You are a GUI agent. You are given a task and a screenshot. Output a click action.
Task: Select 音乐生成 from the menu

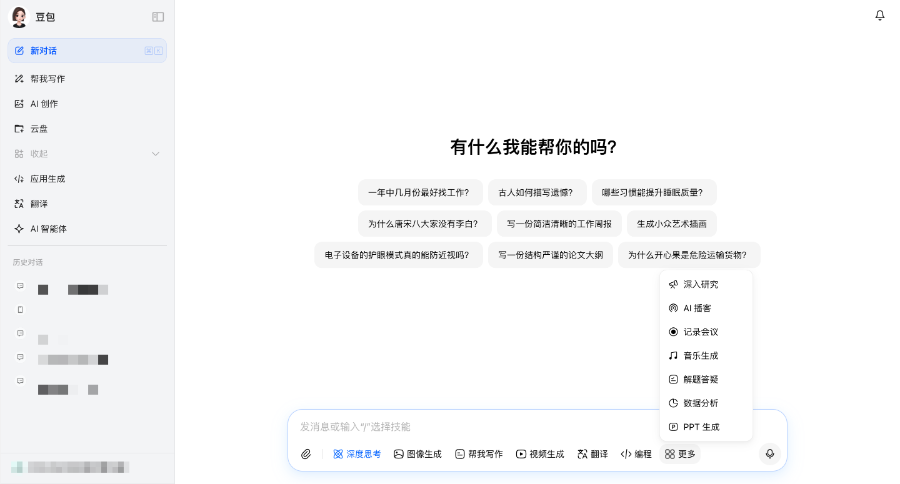(700, 355)
